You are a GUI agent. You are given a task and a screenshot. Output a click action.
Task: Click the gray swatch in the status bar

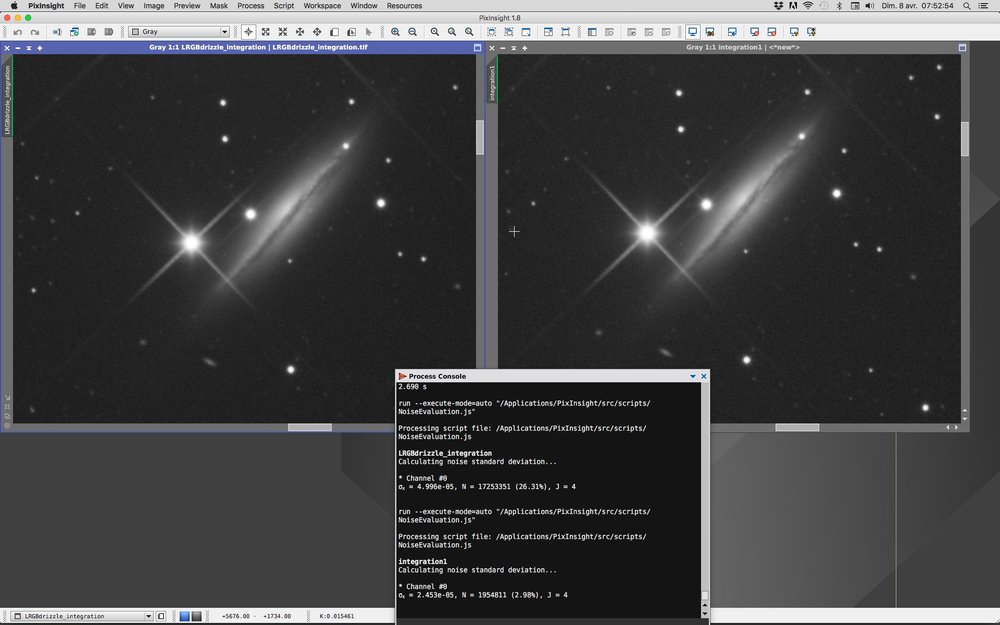click(196, 616)
